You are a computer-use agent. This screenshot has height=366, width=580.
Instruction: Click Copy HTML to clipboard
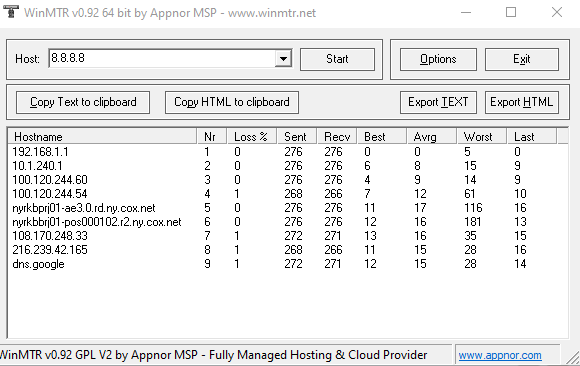point(232,102)
